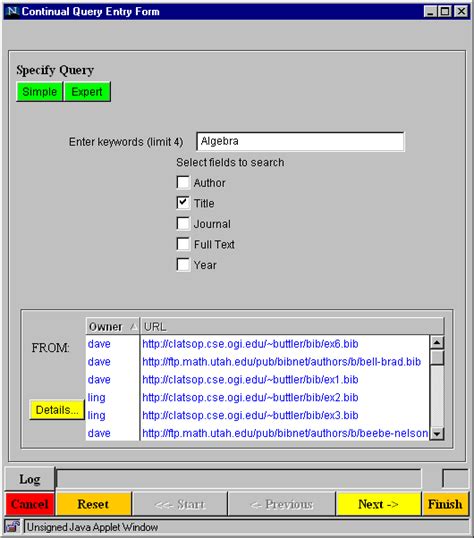Click the scroll down arrow in URL list

click(437, 434)
